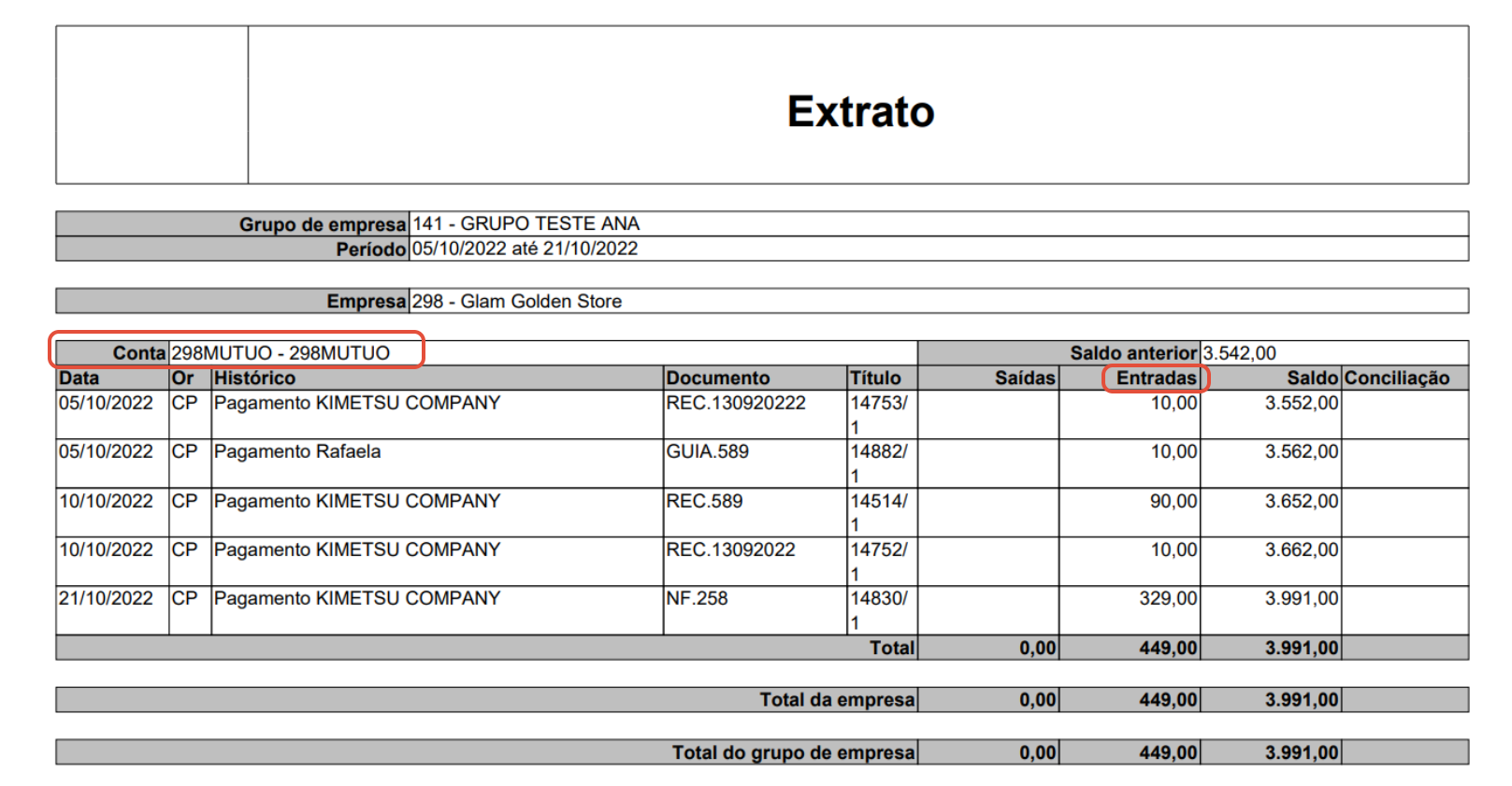This screenshot has height=786, width=1512.
Task: Click balance value 3.552,00
Action: [x=1302, y=403]
